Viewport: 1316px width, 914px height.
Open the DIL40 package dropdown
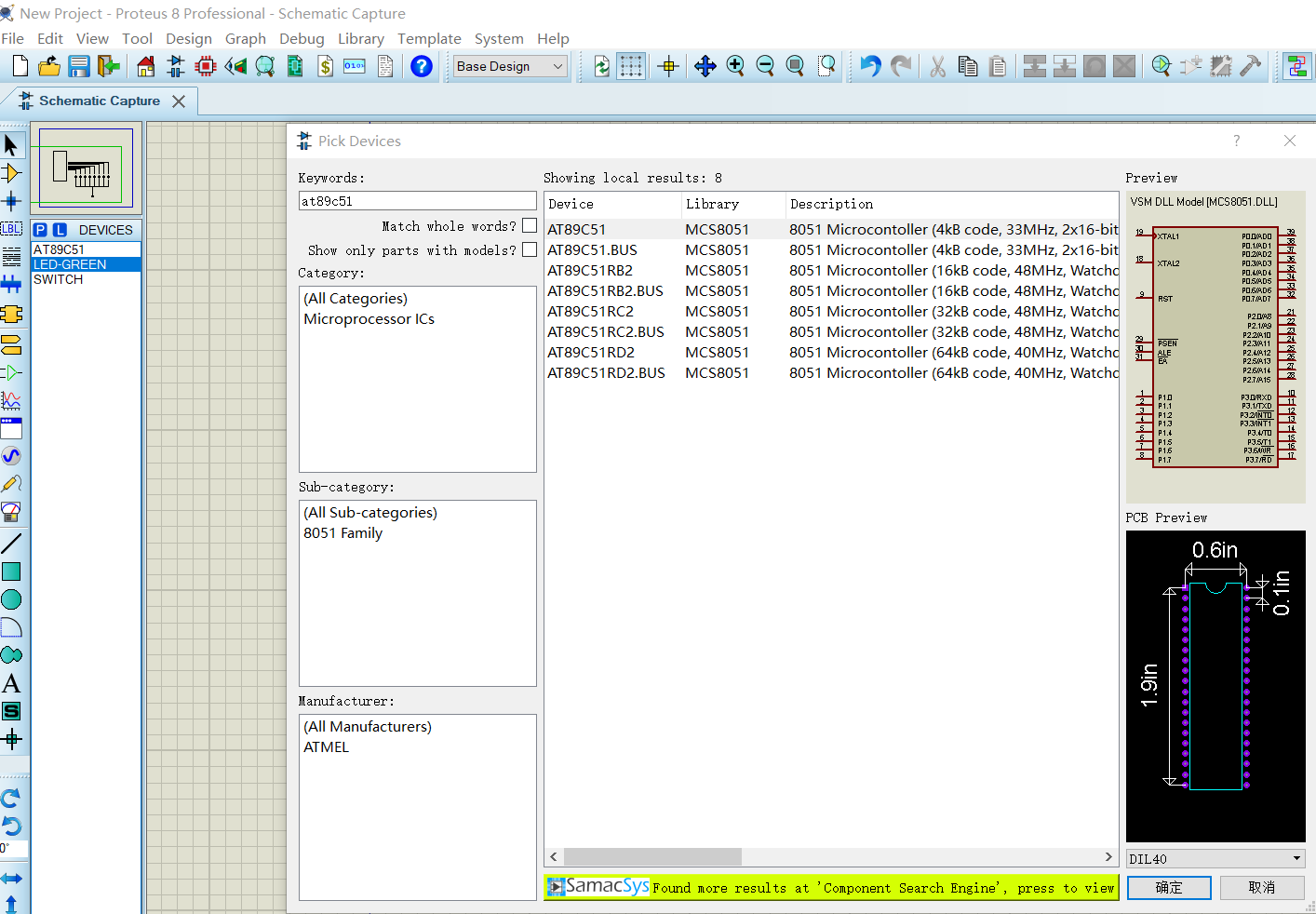tap(1215, 858)
